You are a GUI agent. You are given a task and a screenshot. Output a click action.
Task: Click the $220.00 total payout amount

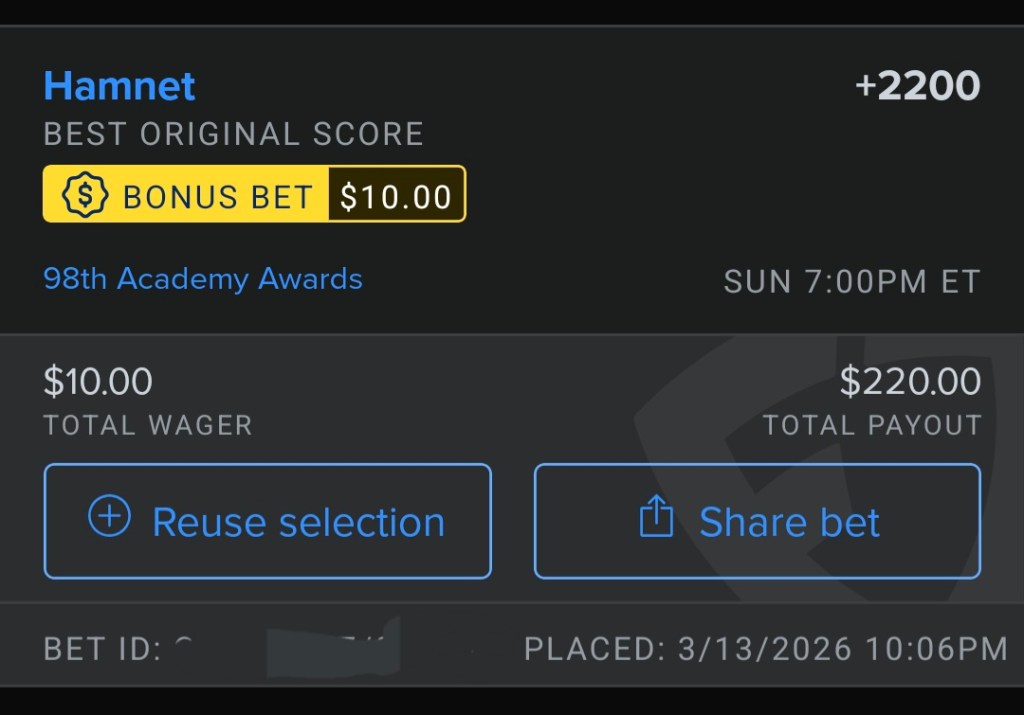910,381
